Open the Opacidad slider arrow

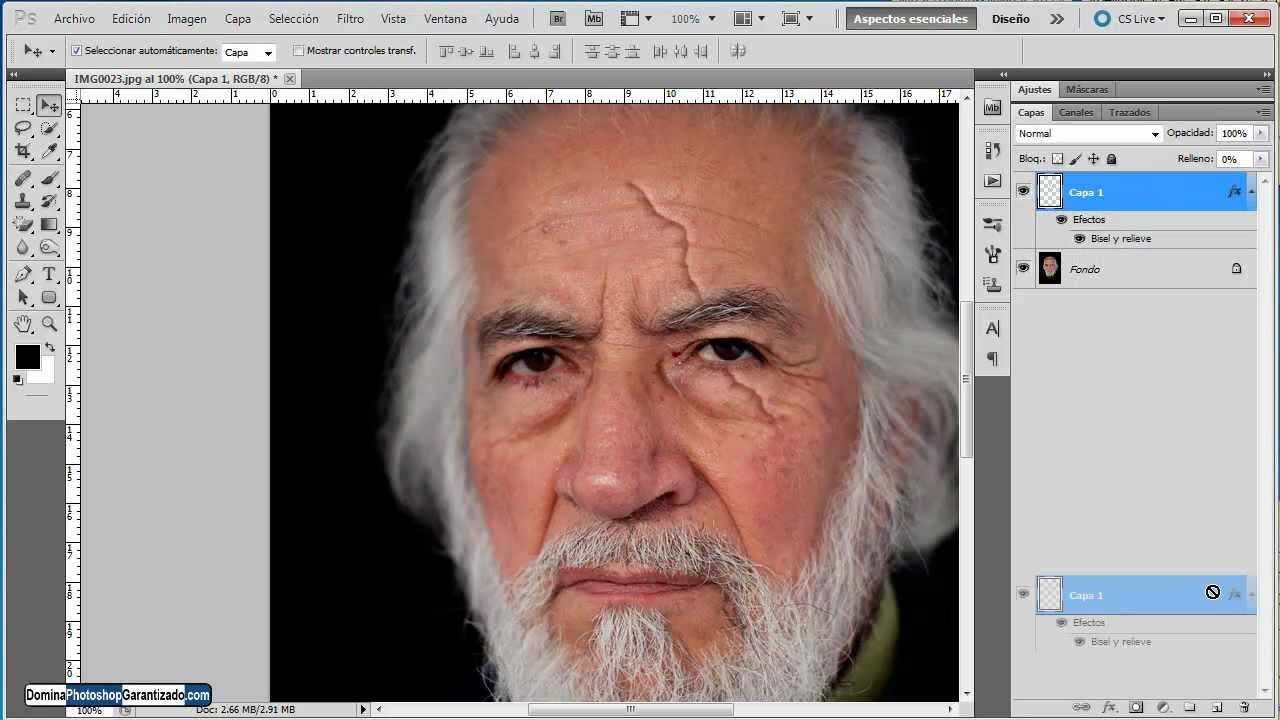tap(1259, 133)
